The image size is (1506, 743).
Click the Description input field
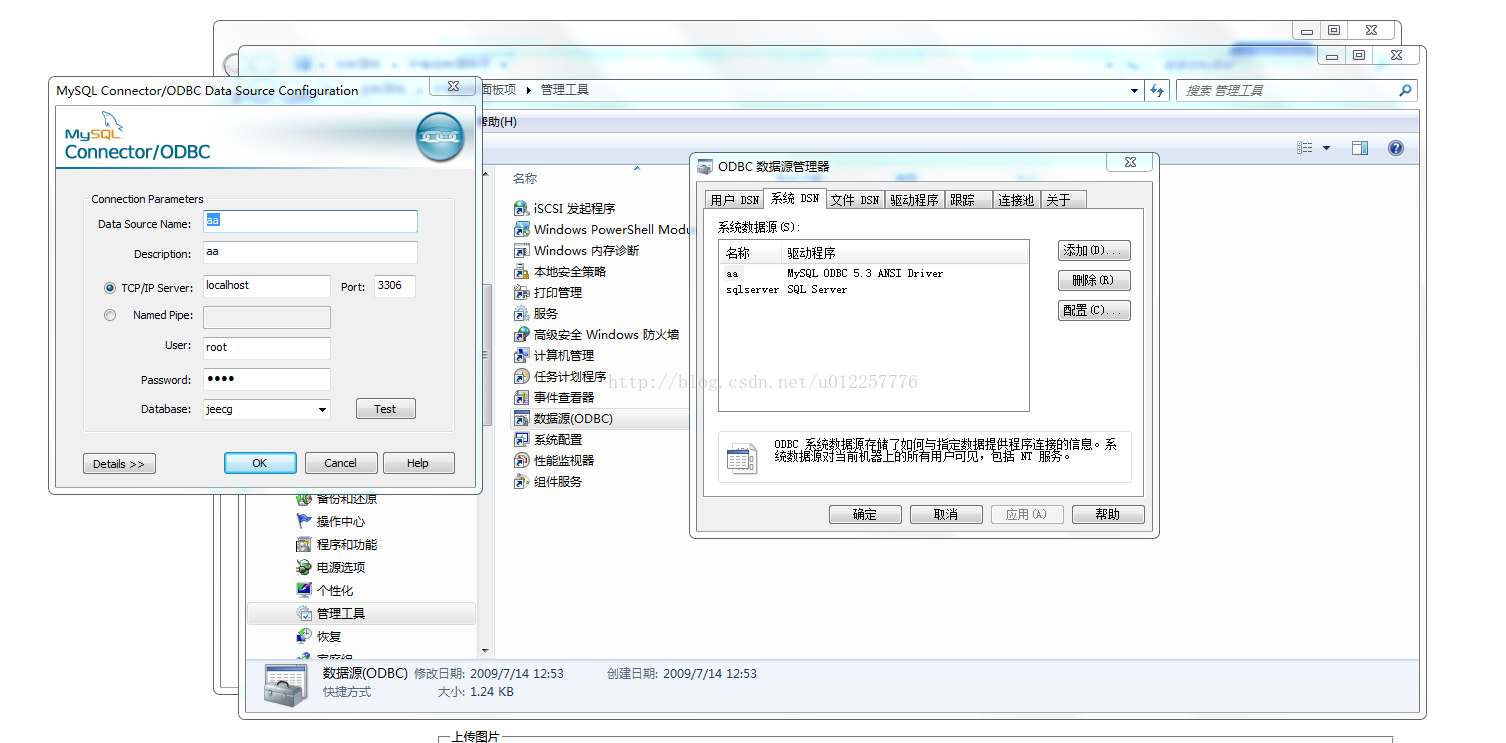pos(310,253)
